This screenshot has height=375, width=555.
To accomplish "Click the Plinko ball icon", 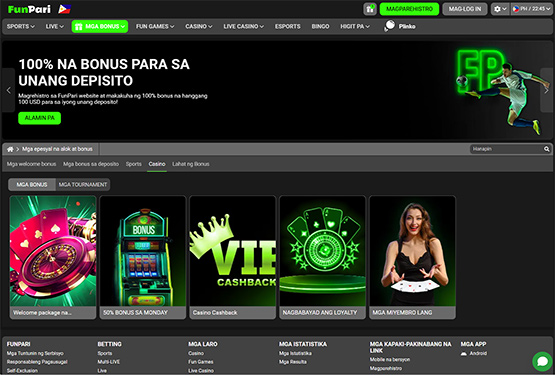I will (x=390, y=26).
